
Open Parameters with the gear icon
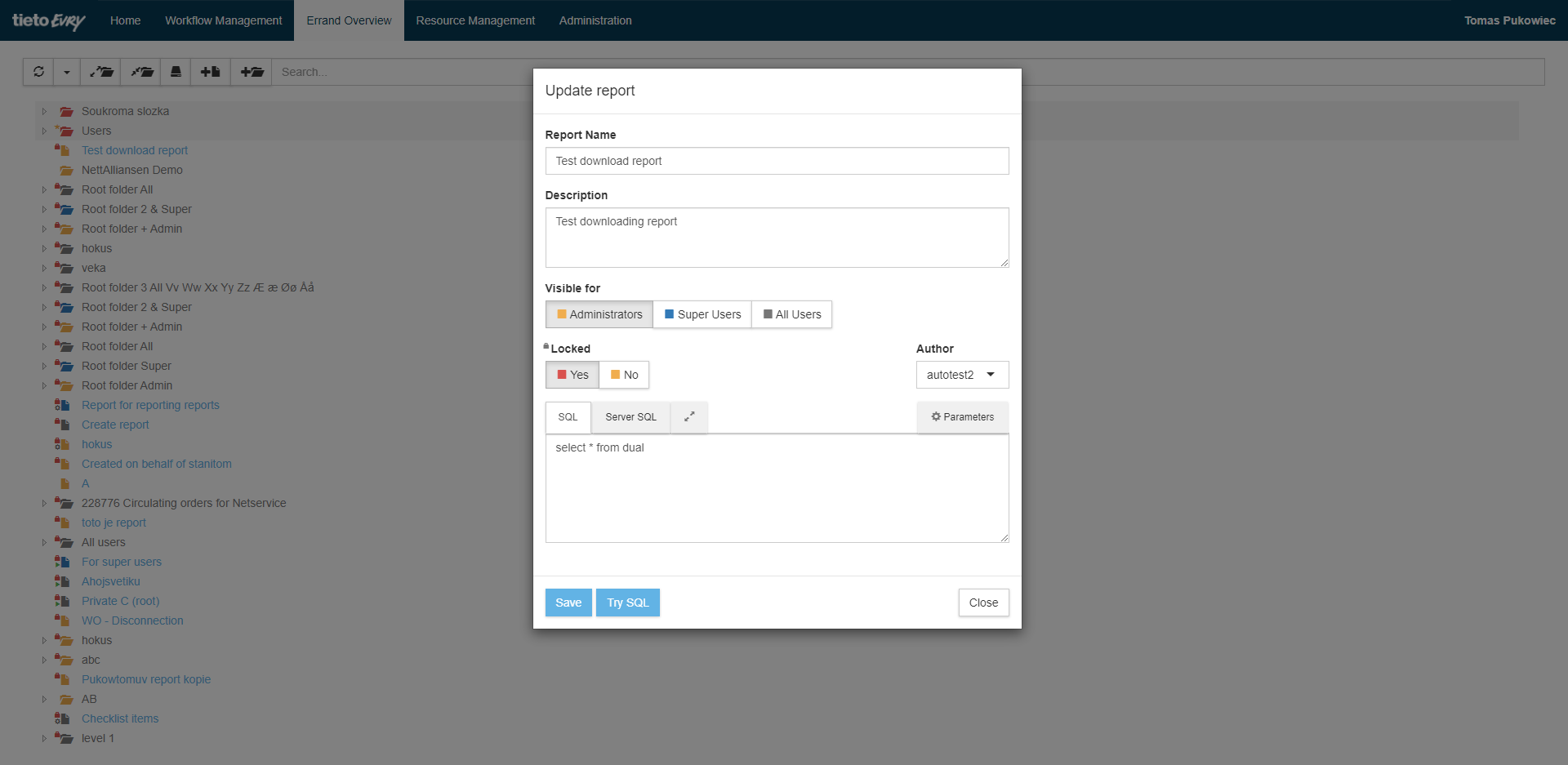click(x=962, y=416)
